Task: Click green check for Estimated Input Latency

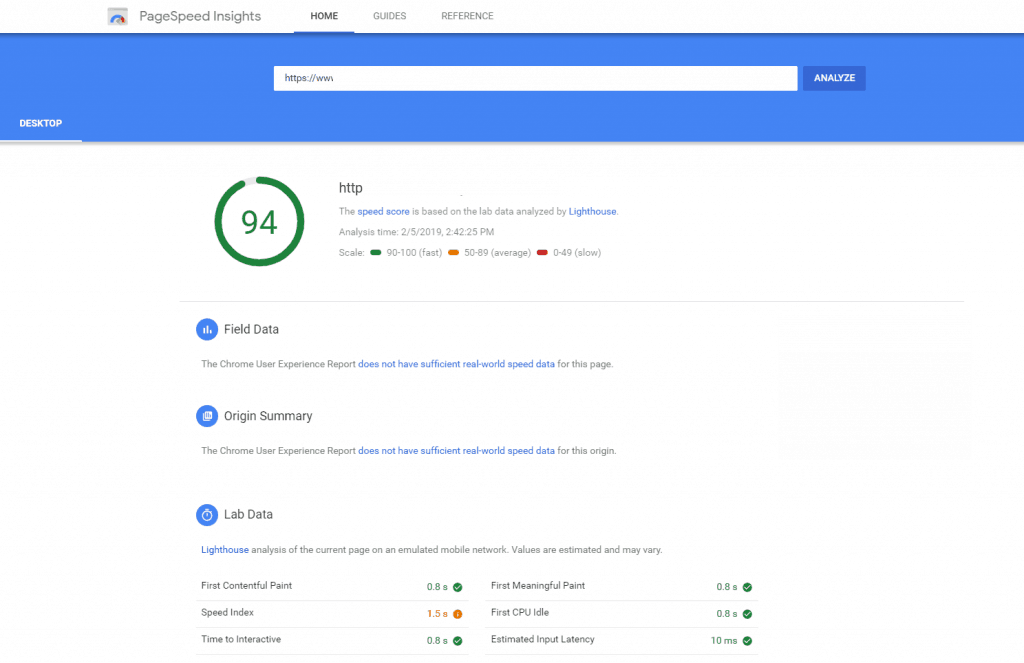Action: point(747,641)
